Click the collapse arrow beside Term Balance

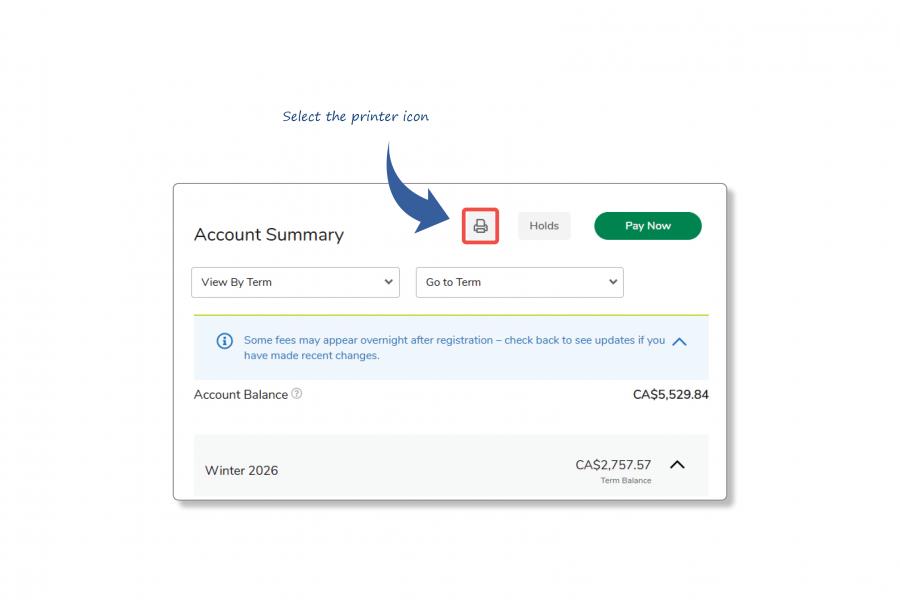(x=677, y=464)
